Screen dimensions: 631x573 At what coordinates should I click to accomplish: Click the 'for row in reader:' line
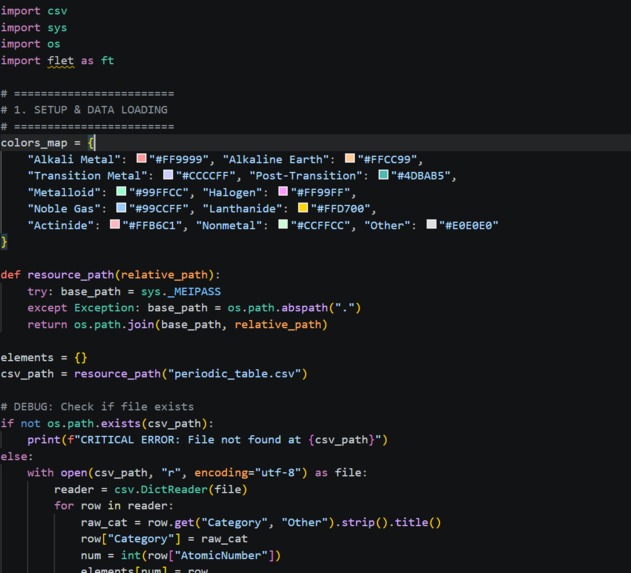(x=114, y=506)
